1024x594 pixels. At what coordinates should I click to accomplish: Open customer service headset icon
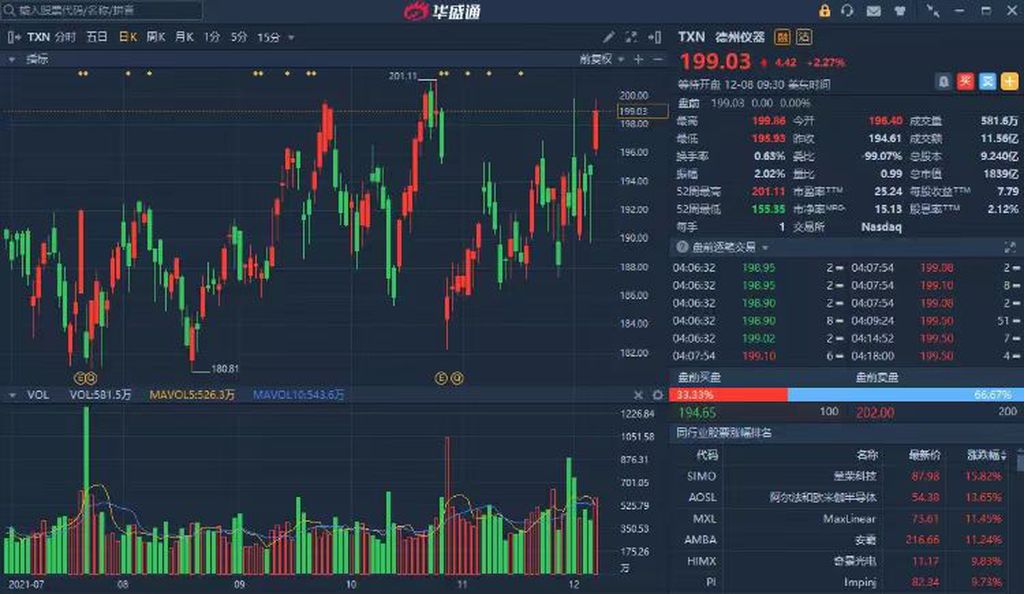click(847, 10)
